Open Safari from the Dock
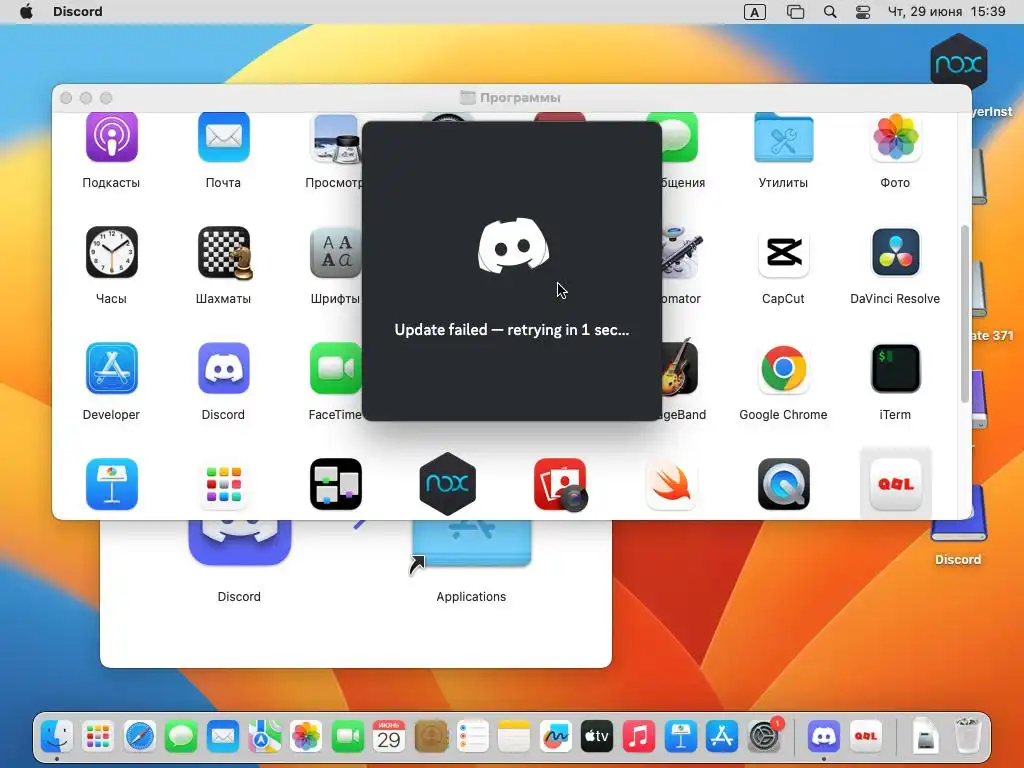 [140, 737]
